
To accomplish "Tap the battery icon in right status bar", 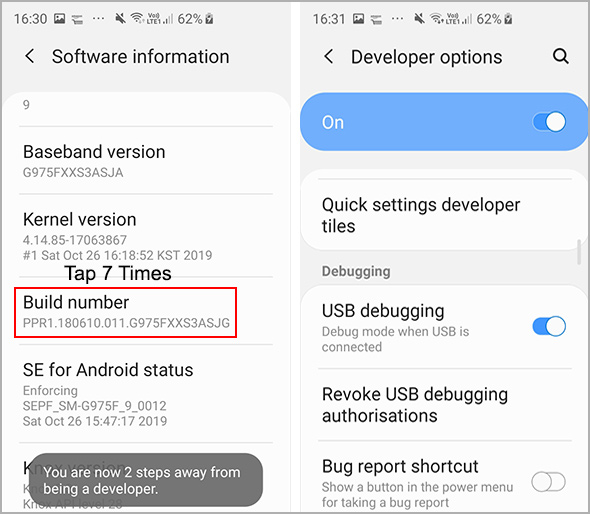I will pyautogui.click(x=508, y=18).
